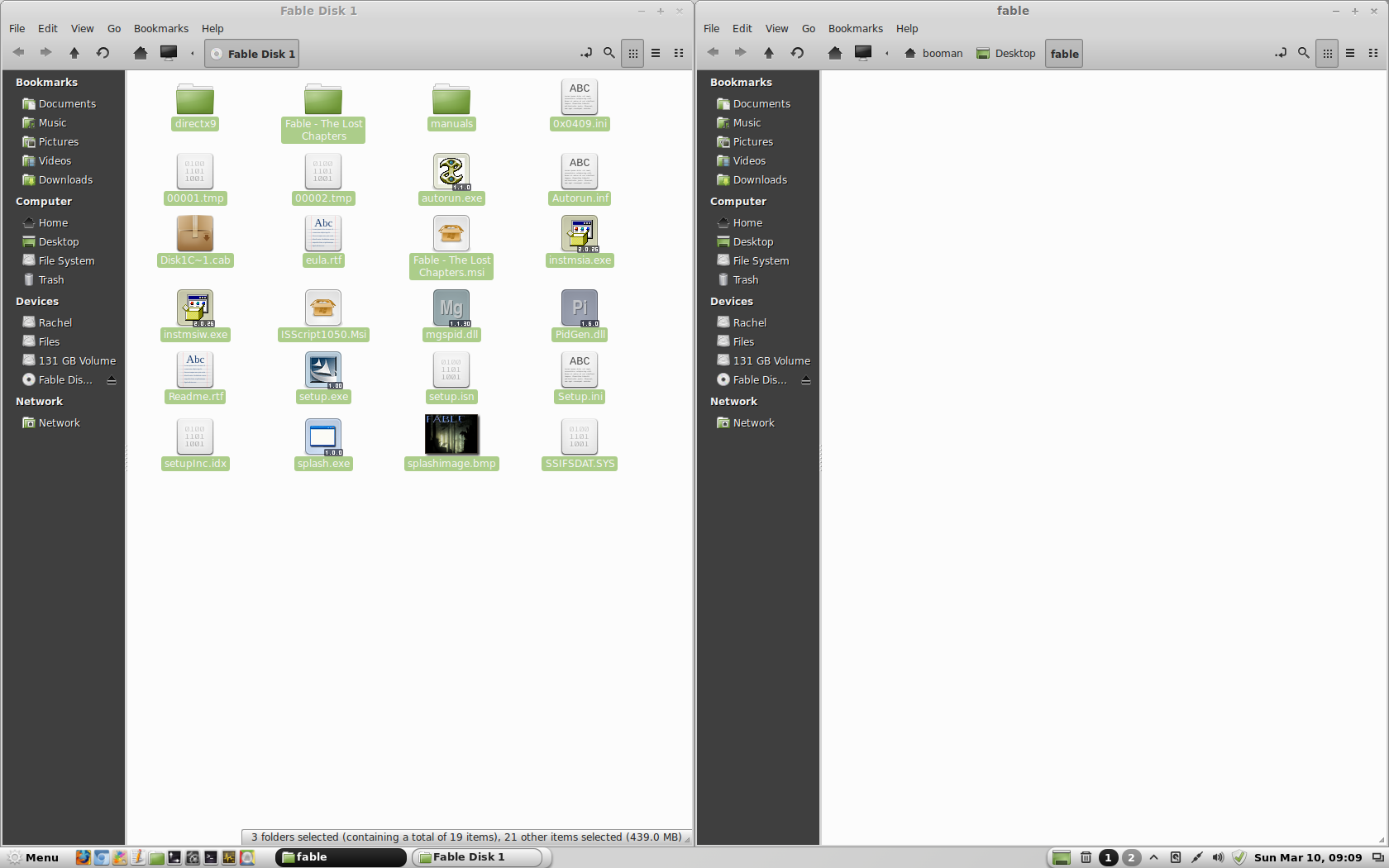The image size is (1389, 868).
Task: Toggle location entry in Fable Disk 1 window
Action: 586,53
